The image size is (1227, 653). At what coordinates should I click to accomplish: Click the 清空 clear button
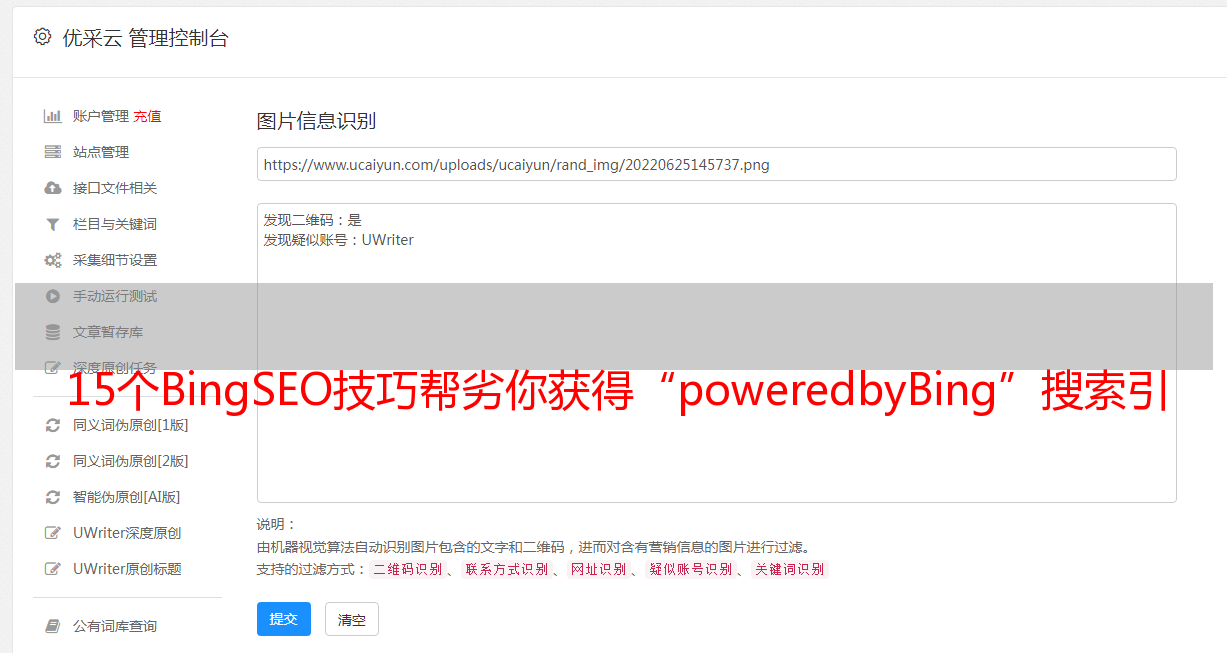[352, 619]
